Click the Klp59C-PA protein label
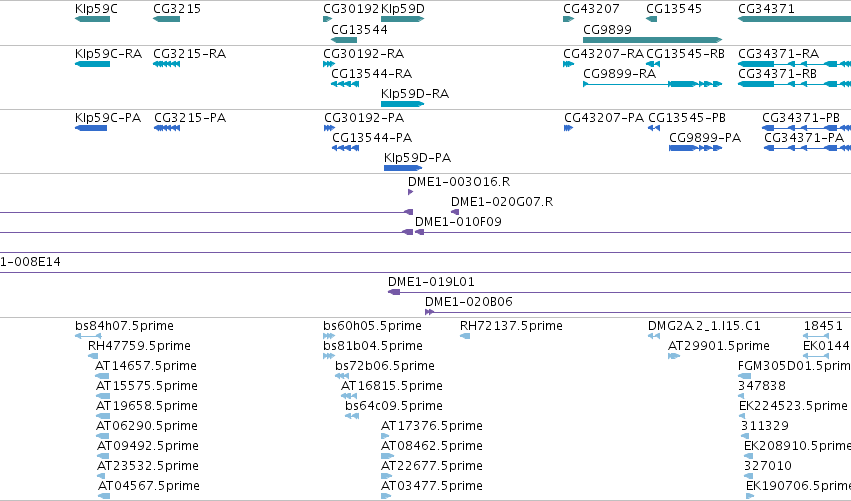The width and height of the screenshot is (851, 501). click(x=108, y=118)
